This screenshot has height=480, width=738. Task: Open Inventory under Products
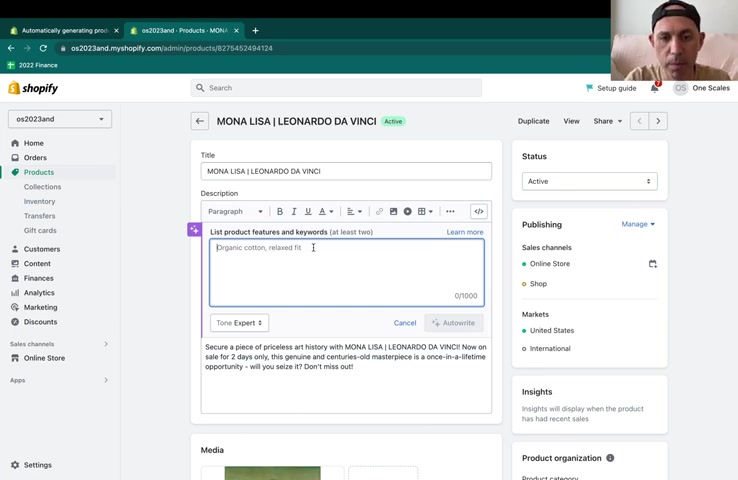click(40, 201)
